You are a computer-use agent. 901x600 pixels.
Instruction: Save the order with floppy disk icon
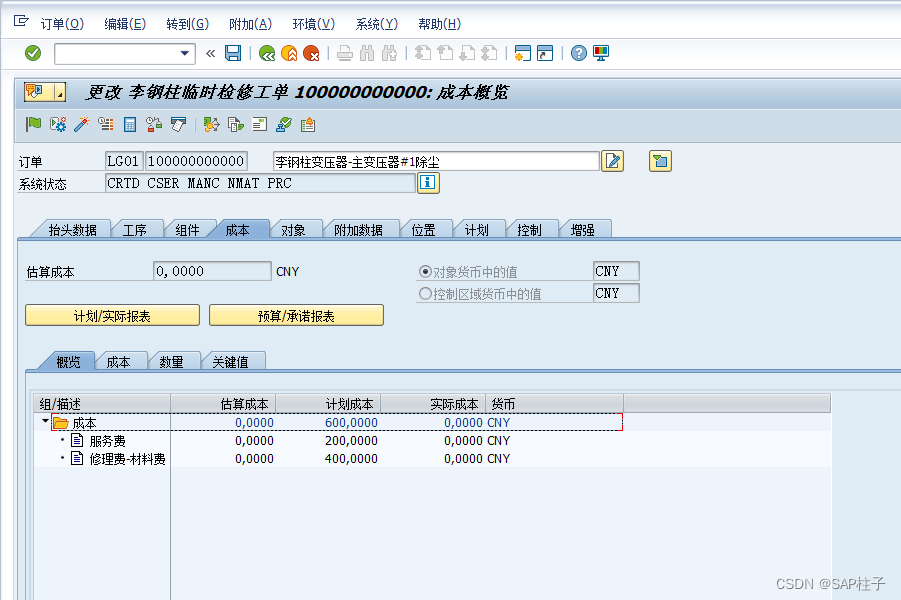coord(233,53)
